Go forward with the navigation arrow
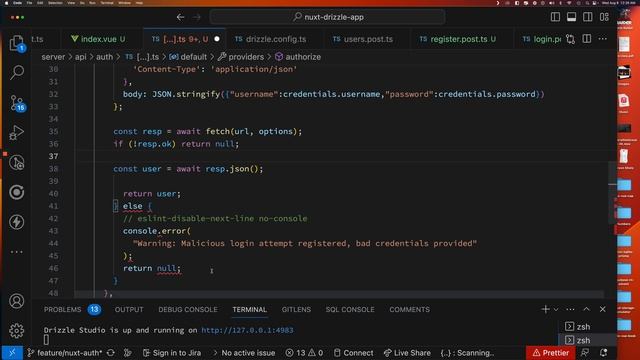The height and width of the screenshot is (360, 640). [x=197, y=17]
